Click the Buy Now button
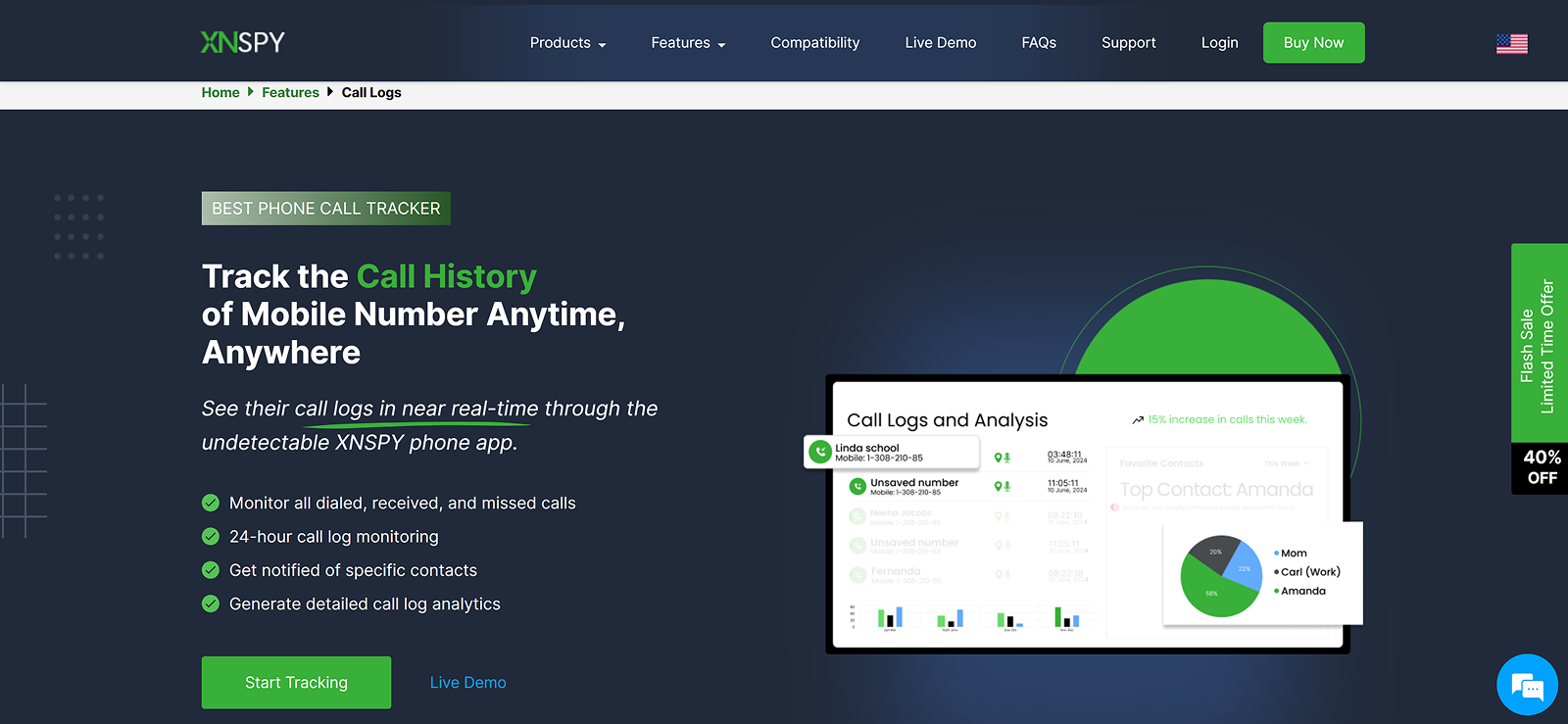 coord(1314,42)
